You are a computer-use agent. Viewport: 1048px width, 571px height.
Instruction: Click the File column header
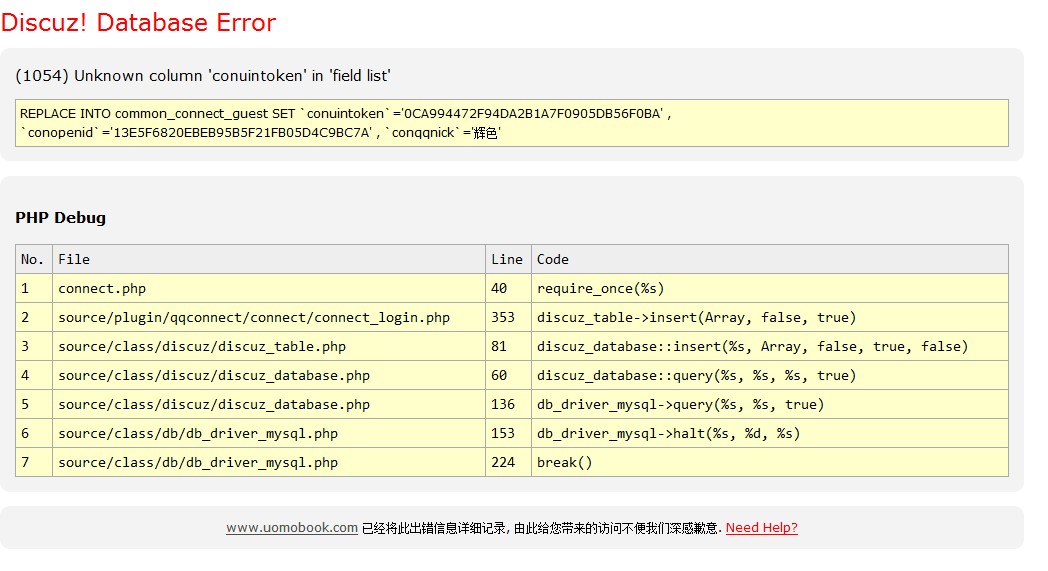74,259
